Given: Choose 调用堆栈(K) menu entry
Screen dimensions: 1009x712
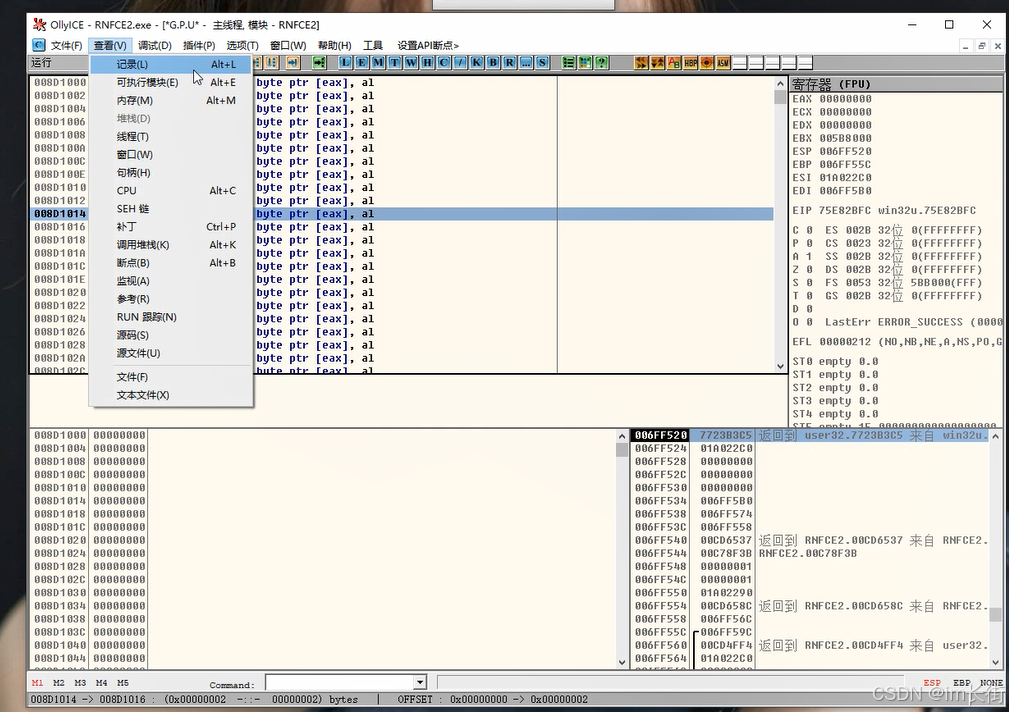Looking at the screenshot, I should tap(171, 245).
